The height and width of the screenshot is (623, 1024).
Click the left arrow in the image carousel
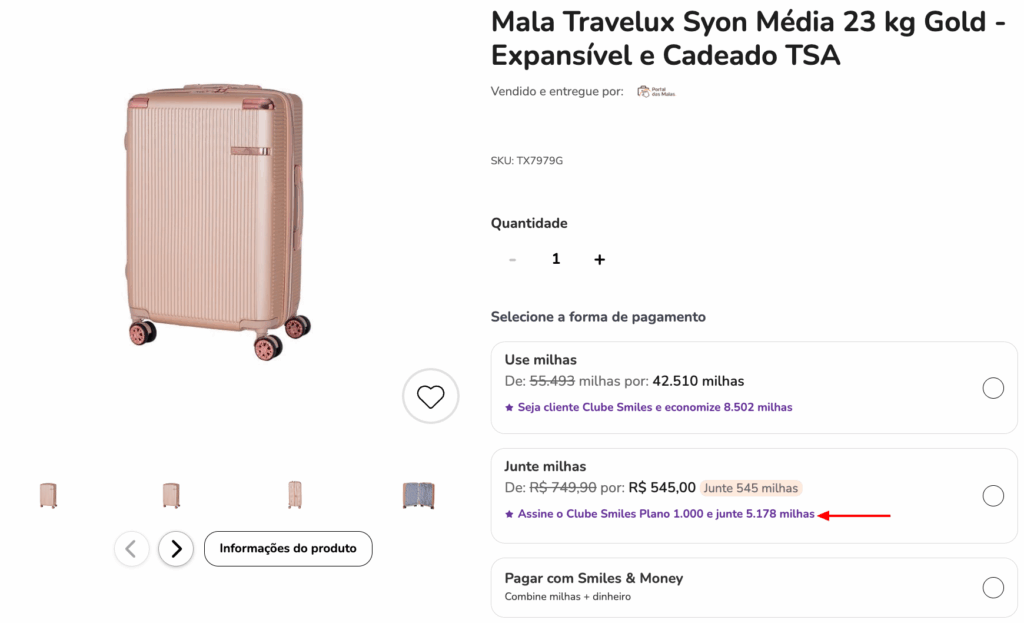pos(132,548)
